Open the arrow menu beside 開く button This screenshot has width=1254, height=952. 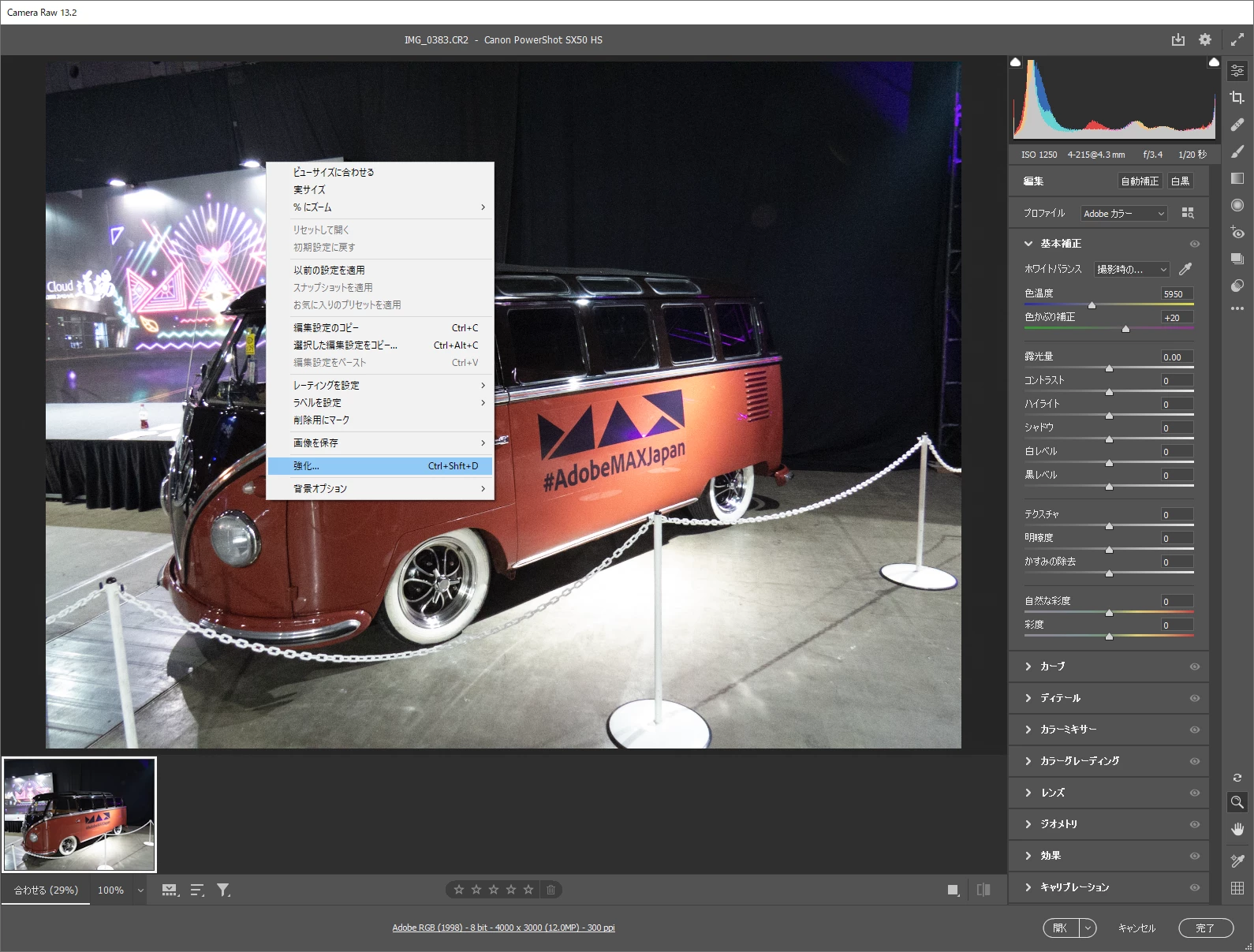coord(1088,928)
